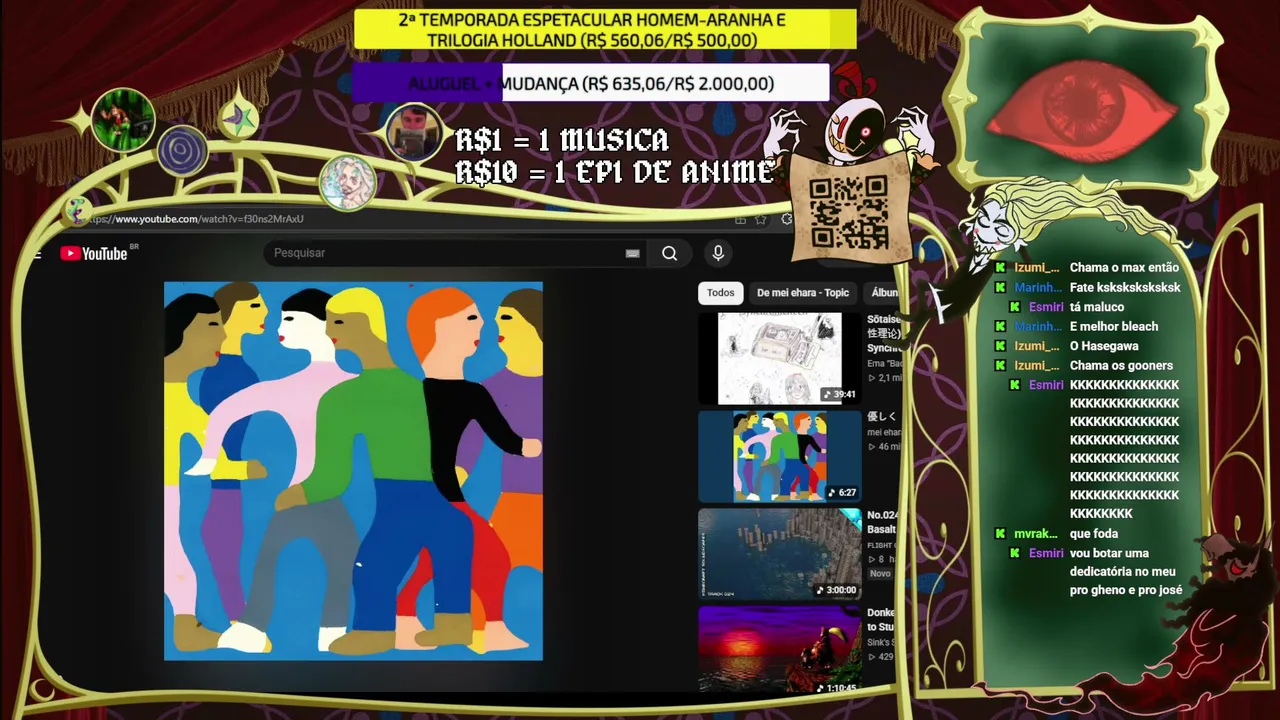This screenshot has width=1280, height=720.
Task: Click the "Sōtaise" video title
Action: click(884, 333)
